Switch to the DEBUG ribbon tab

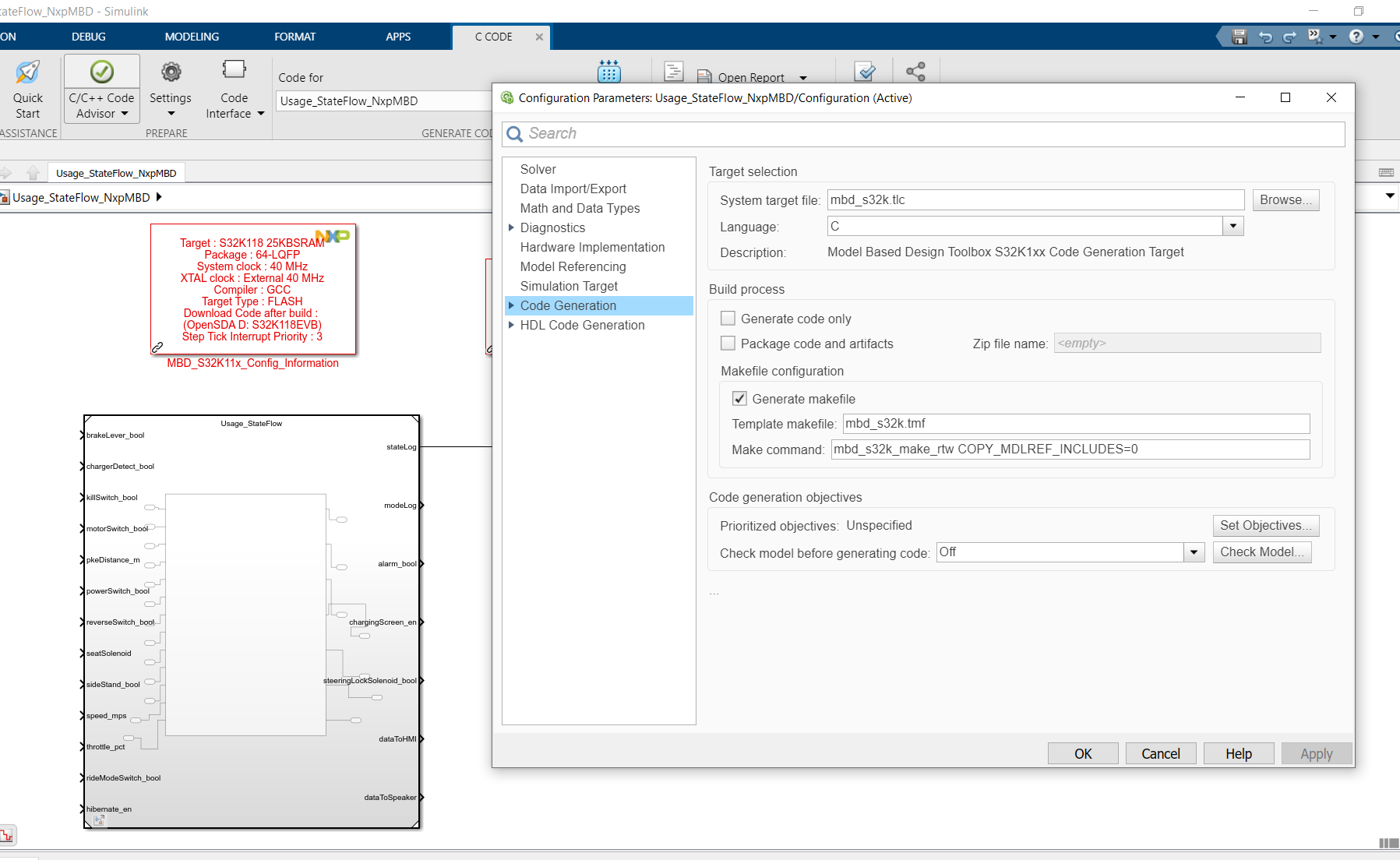[x=88, y=36]
